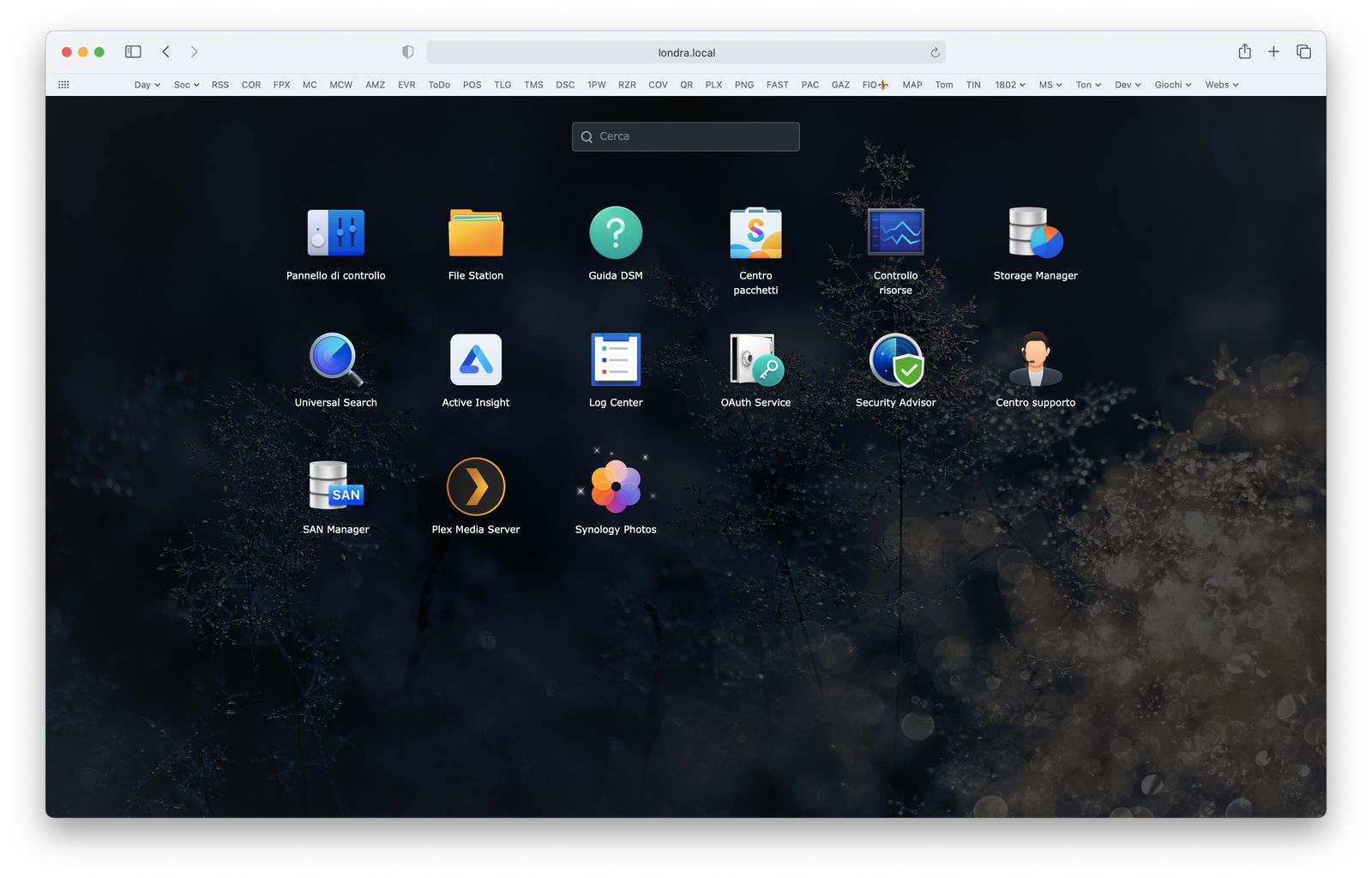Screen dimensions: 1372x878
Task: Expand the Day bookmarks folder
Action: (x=147, y=85)
